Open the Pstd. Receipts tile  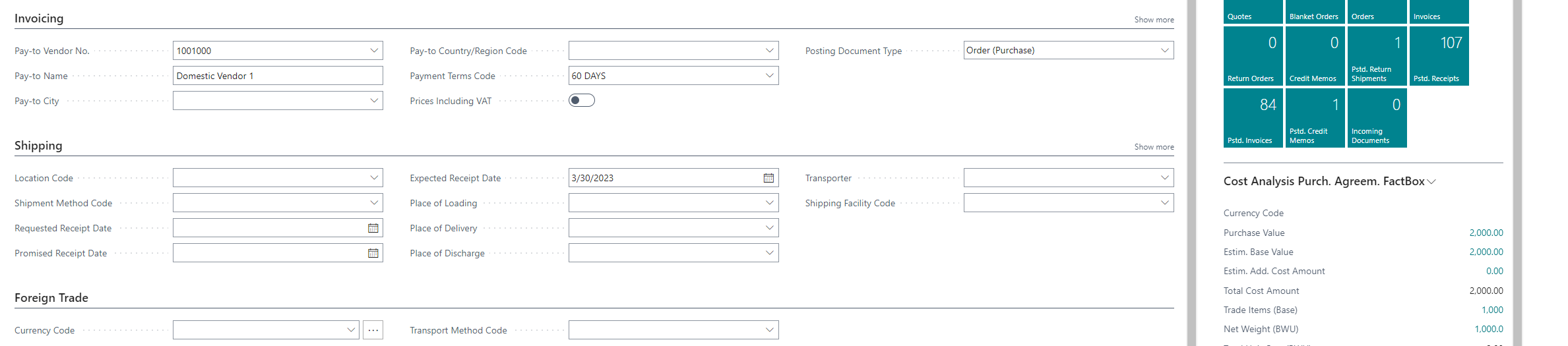[1439, 56]
